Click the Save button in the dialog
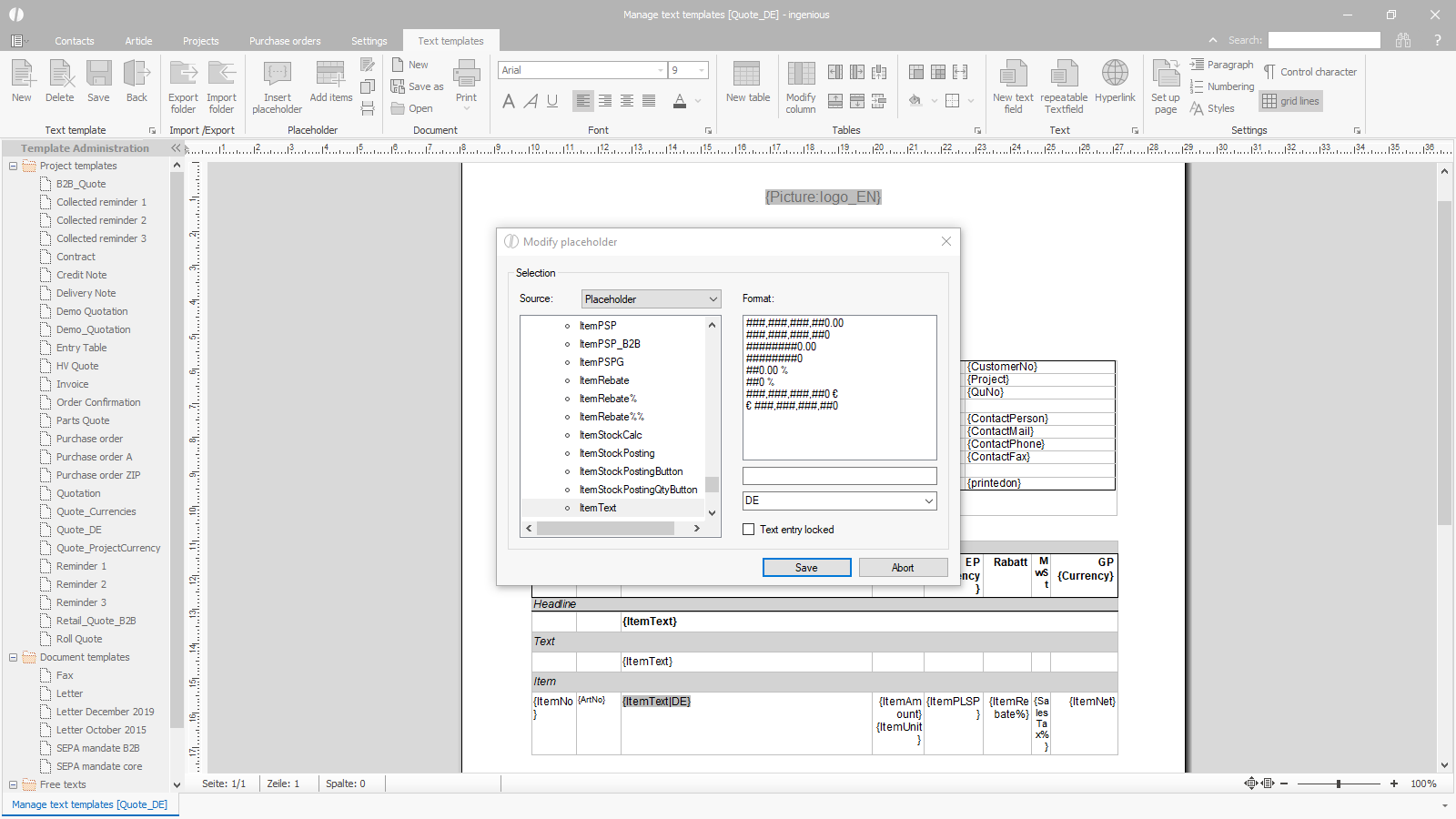Viewport: 1456px width, 819px height. [806, 568]
